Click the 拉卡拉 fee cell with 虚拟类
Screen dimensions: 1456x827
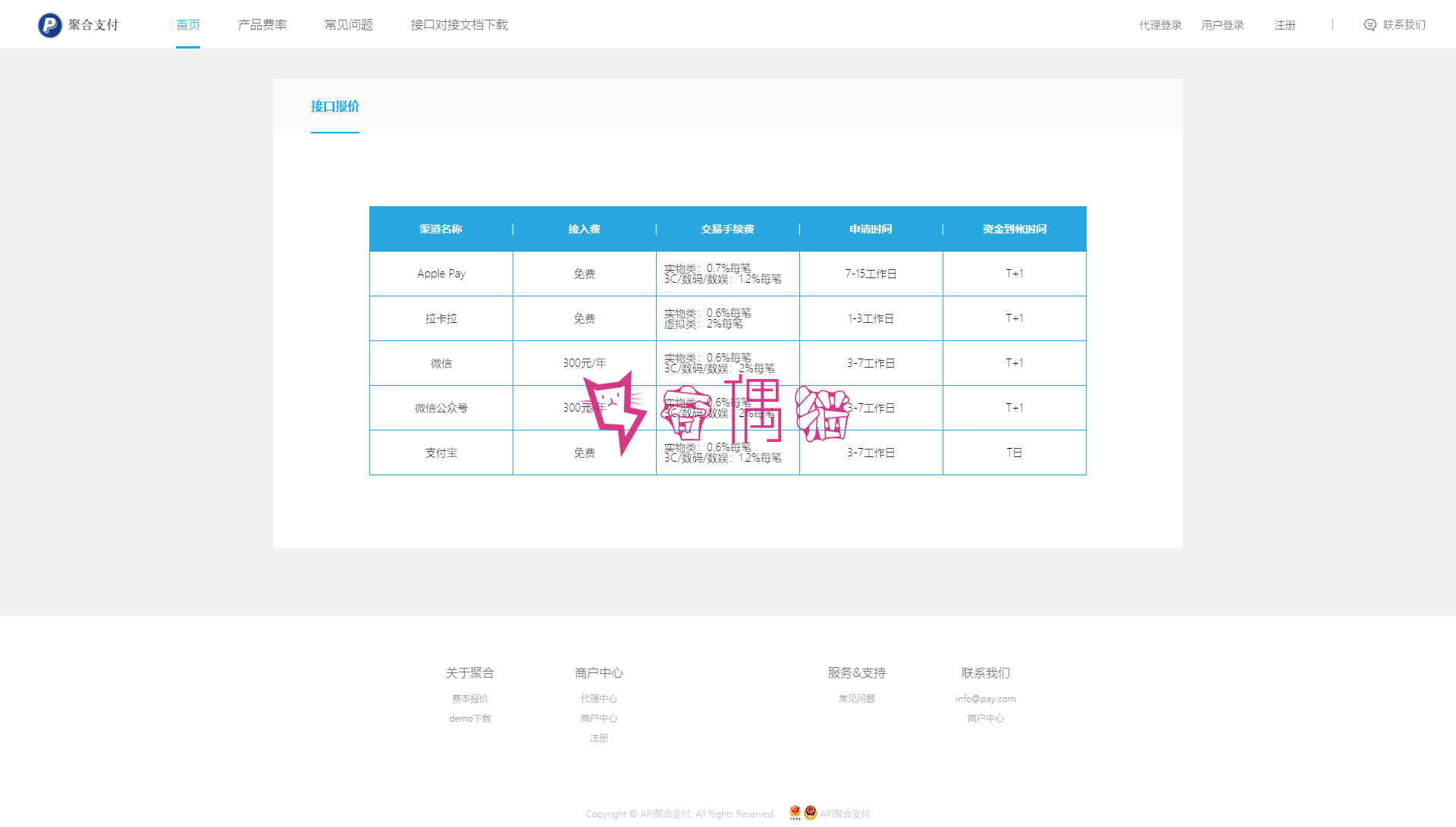point(728,318)
